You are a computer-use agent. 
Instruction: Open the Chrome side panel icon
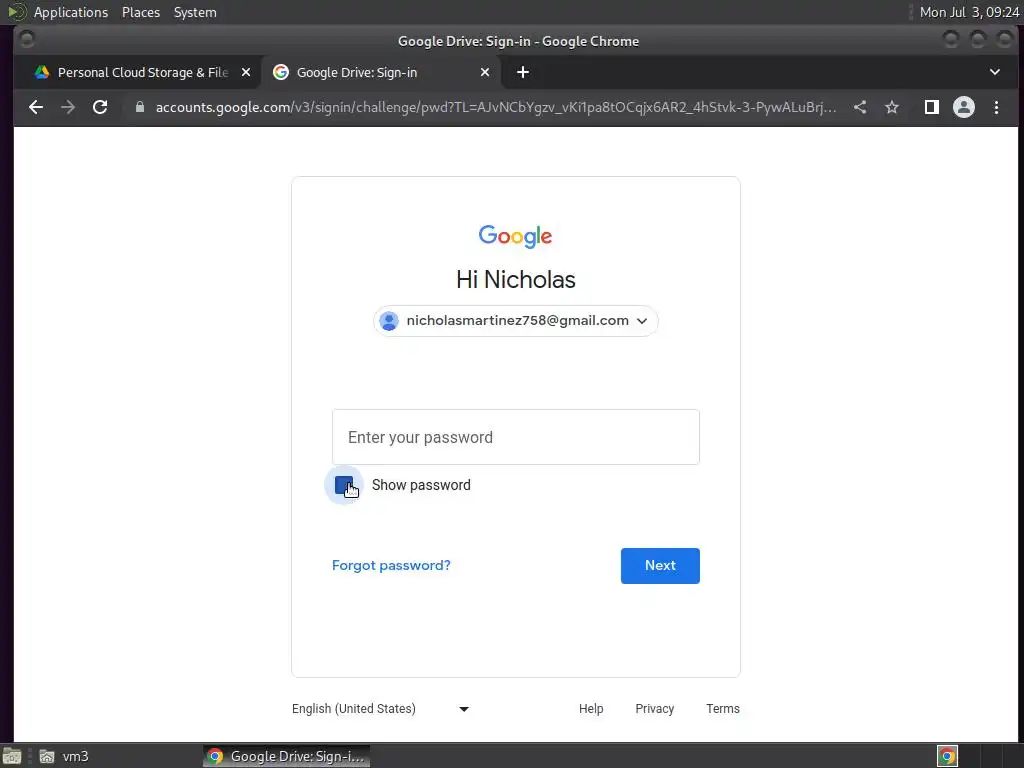(x=932, y=107)
